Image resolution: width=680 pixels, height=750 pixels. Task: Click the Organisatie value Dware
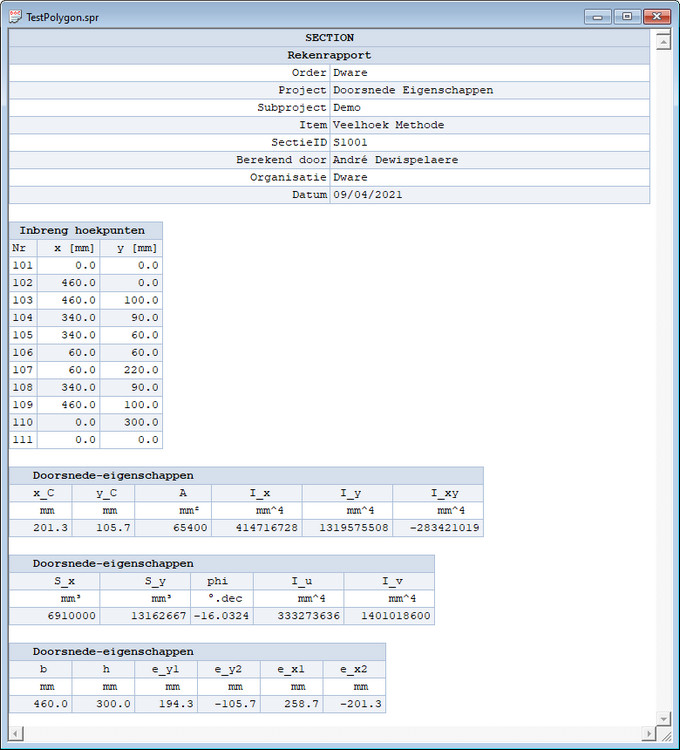pyautogui.click(x=350, y=177)
